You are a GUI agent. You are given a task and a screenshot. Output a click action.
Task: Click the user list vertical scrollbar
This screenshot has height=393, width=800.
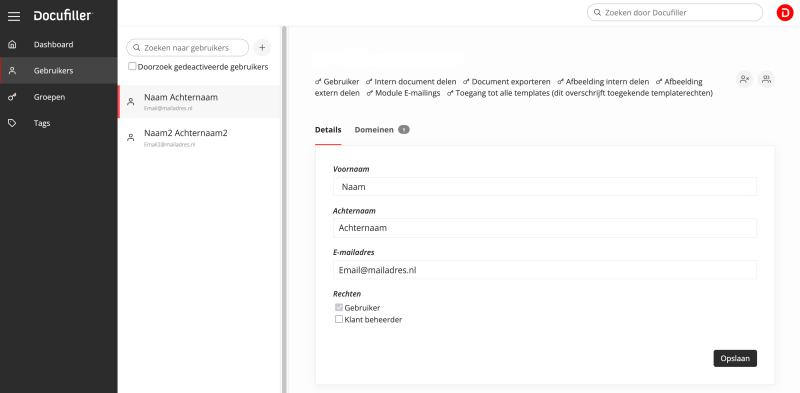(x=284, y=209)
